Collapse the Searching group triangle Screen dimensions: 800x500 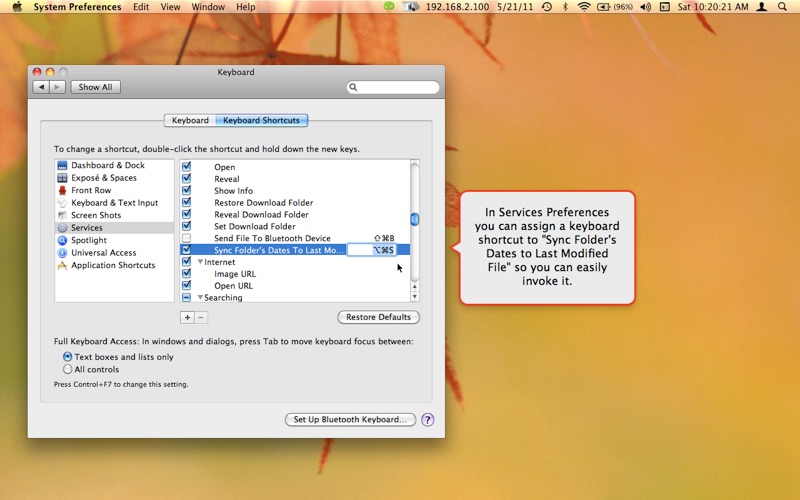pyautogui.click(x=201, y=297)
